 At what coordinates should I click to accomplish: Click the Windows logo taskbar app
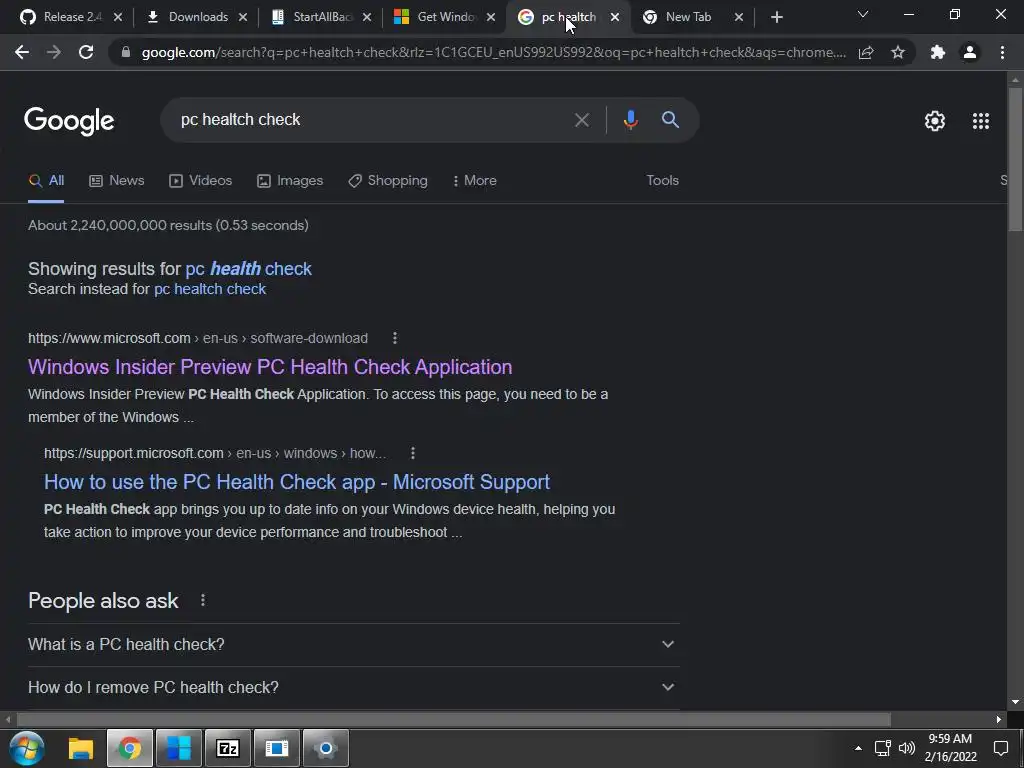click(178, 748)
